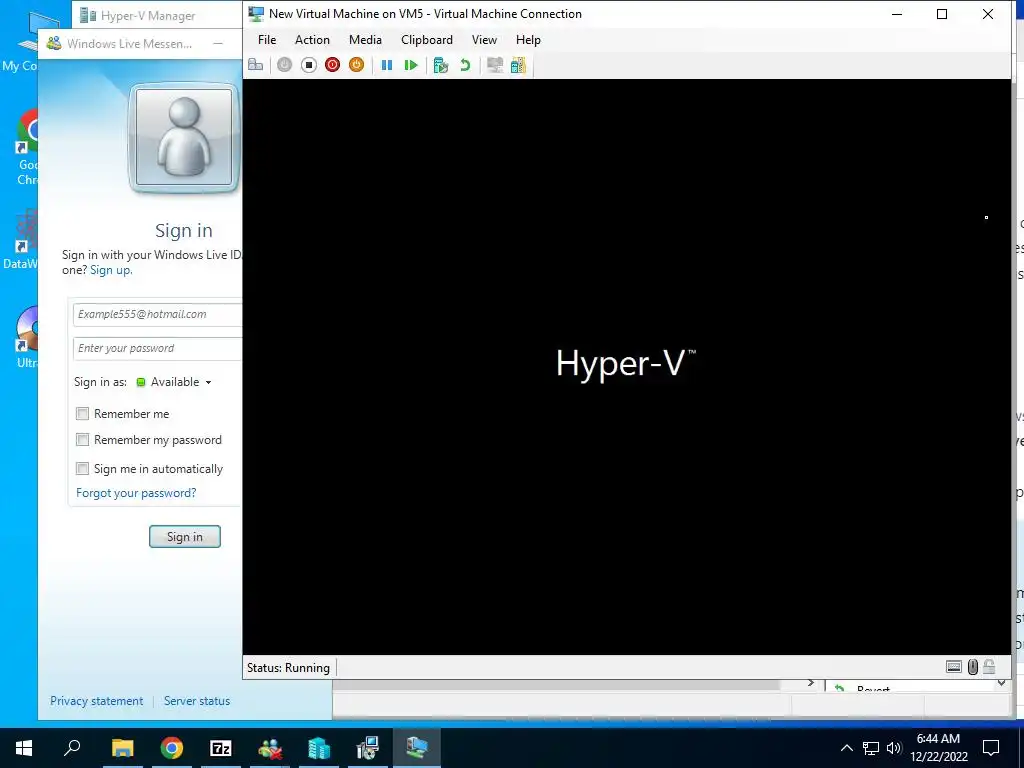Open the Help menu
Image resolution: width=1024 pixels, height=768 pixels.
(x=528, y=40)
